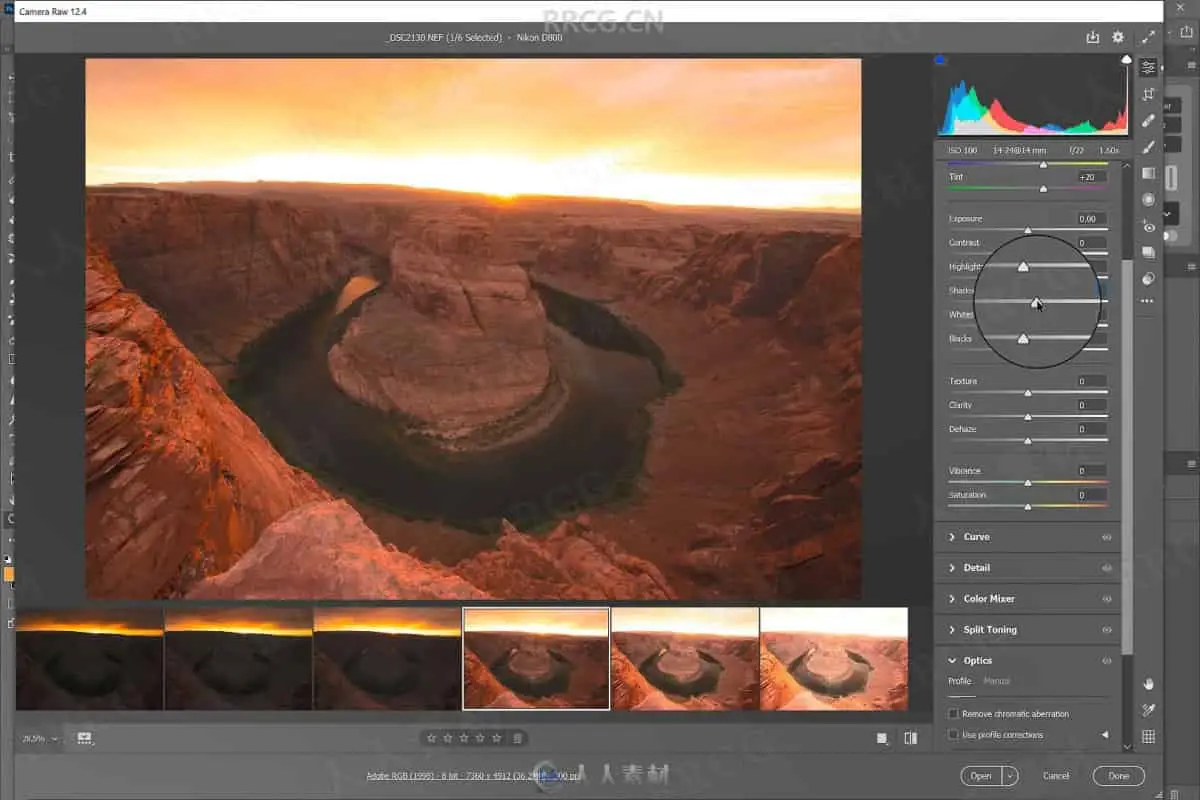Toggle the grid overlay icon
1200x800 pixels.
[1148, 737]
